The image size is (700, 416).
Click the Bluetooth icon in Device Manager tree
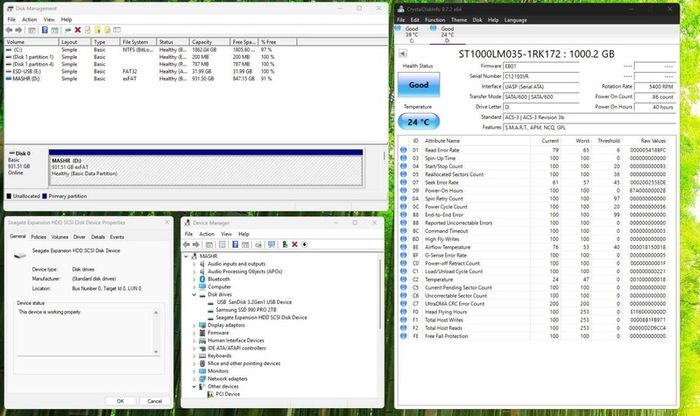[x=202, y=279]
